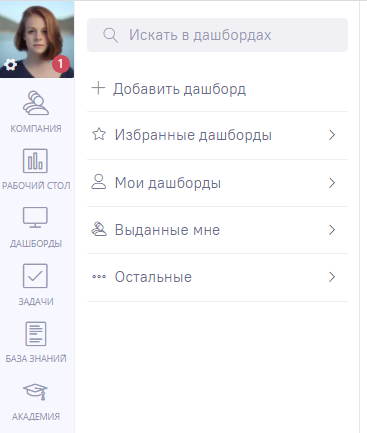Screen dimensions: 367x433
Task: Open Выданные мне entry
Action: point(217,230)
